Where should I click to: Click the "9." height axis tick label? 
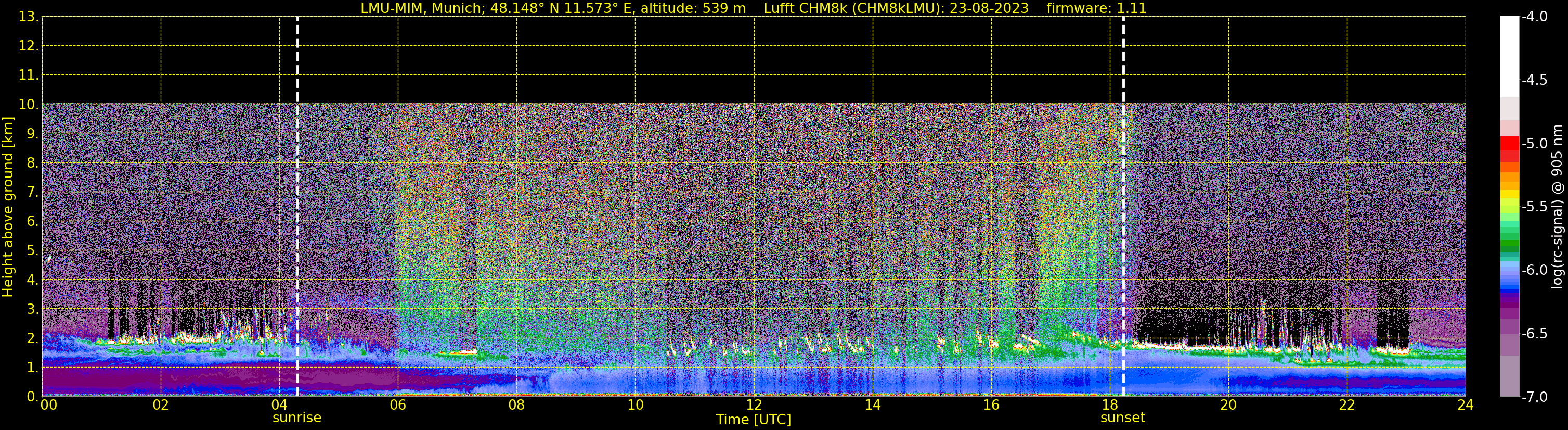[32, 134]
